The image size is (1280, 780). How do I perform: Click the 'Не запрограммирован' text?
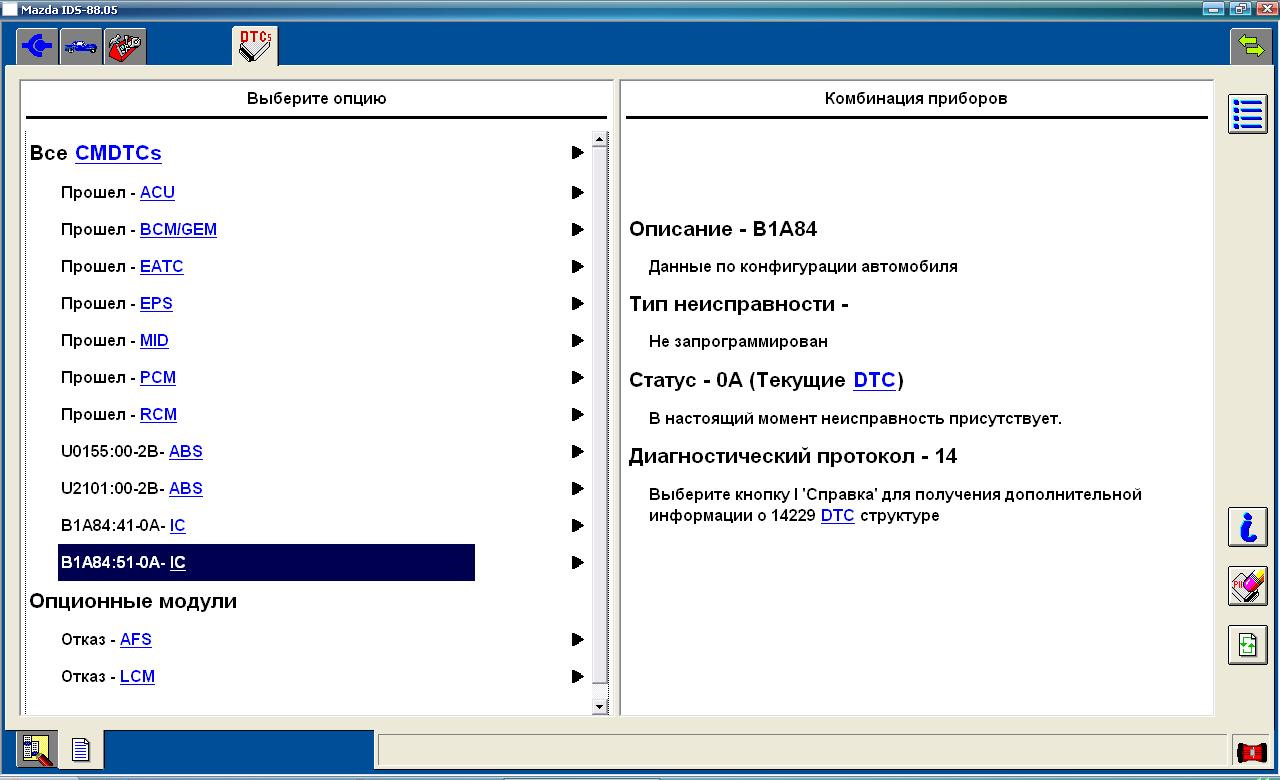point(738,341)
